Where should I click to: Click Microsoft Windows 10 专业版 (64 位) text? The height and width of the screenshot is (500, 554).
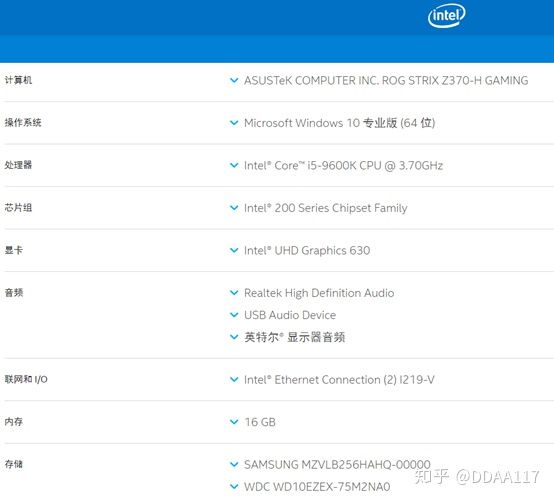[340, 123]
